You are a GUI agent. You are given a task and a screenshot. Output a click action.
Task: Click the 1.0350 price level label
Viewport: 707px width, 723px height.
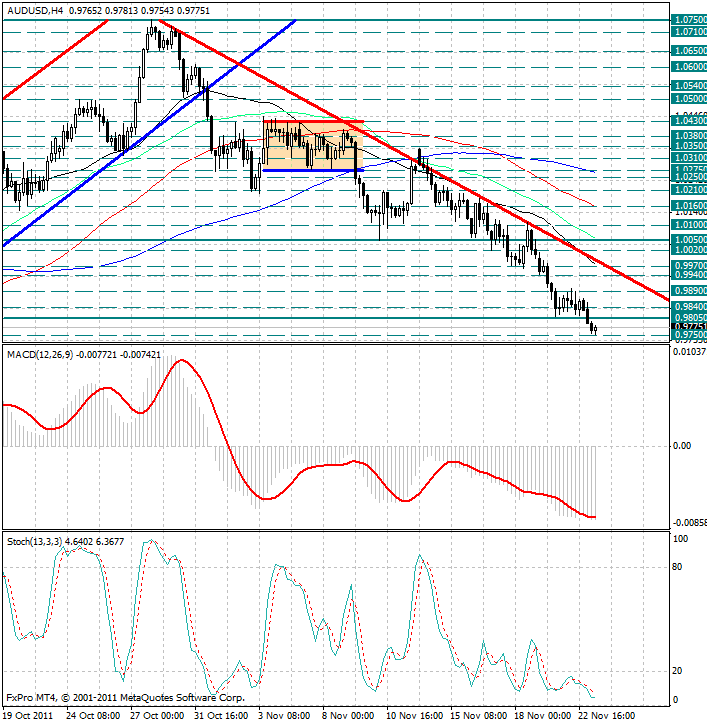tap(689, 146)
